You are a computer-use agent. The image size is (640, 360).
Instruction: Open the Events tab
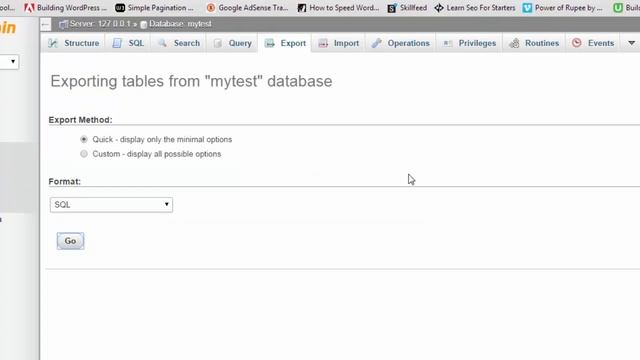click(x=593, y=43)
